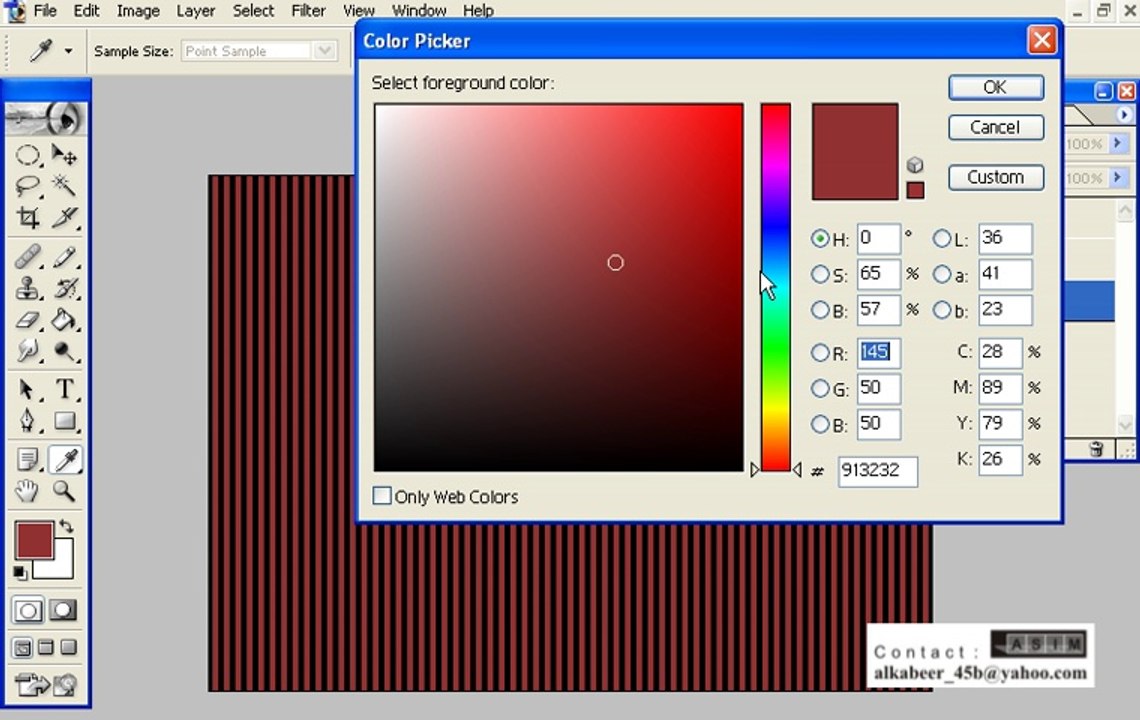Select the Lasso tool
1140x720 pixels.
(x=28, y=186)
